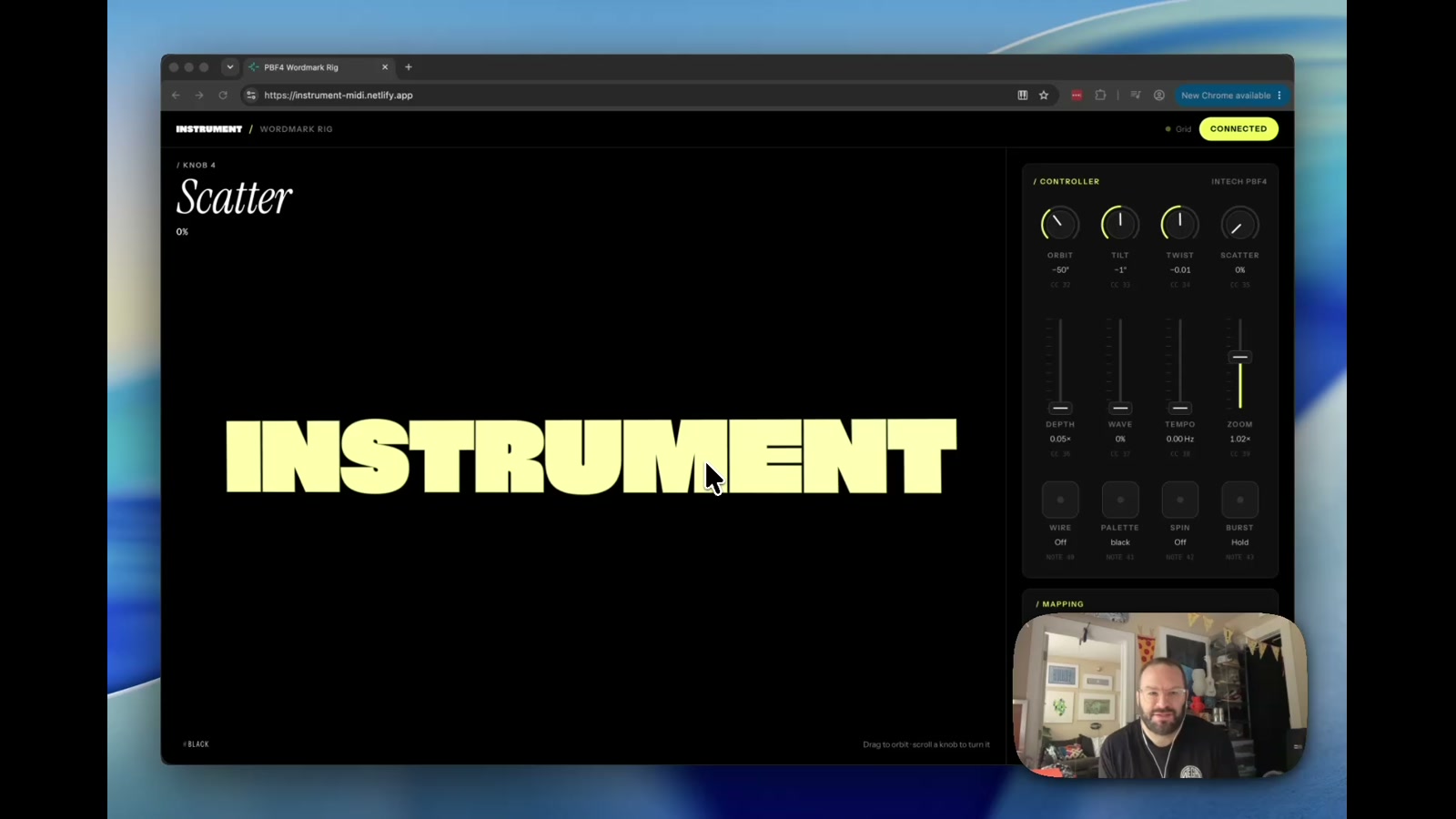Click the address bar URL
Image resolution: width=1456 pixels, height=819 pixels.
tap(339, 95)
